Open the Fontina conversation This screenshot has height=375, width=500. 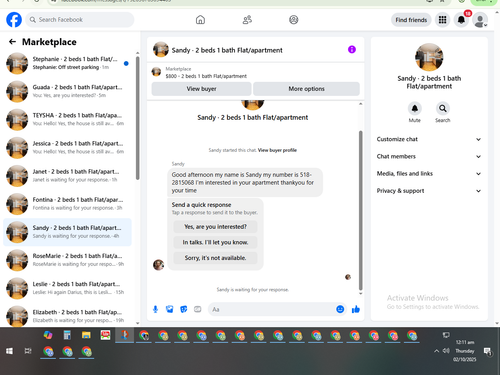tap(67, 204)
